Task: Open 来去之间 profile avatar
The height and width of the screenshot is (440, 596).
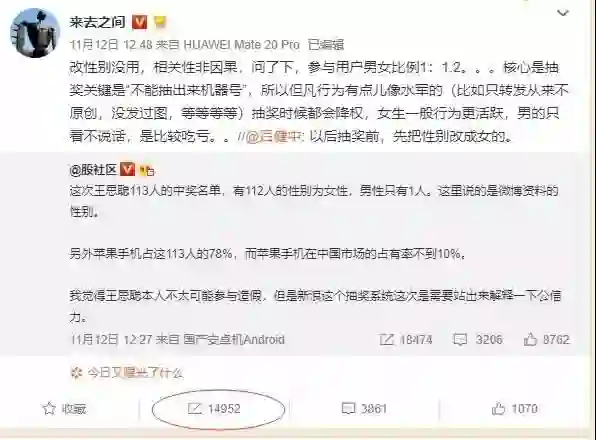Action: pos(35,33)
